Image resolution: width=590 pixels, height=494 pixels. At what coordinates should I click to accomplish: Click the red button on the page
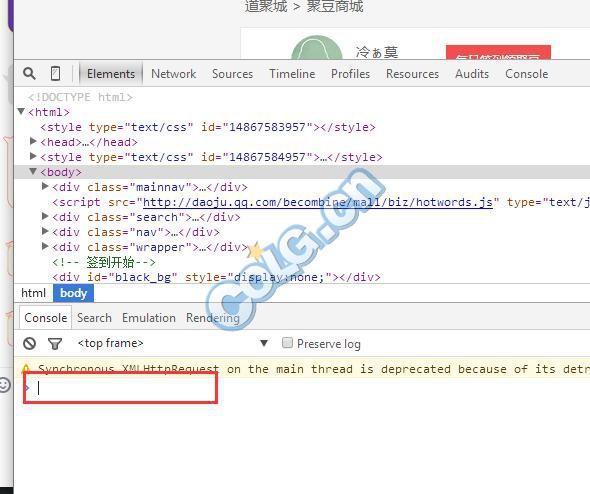tap(498, 52)
